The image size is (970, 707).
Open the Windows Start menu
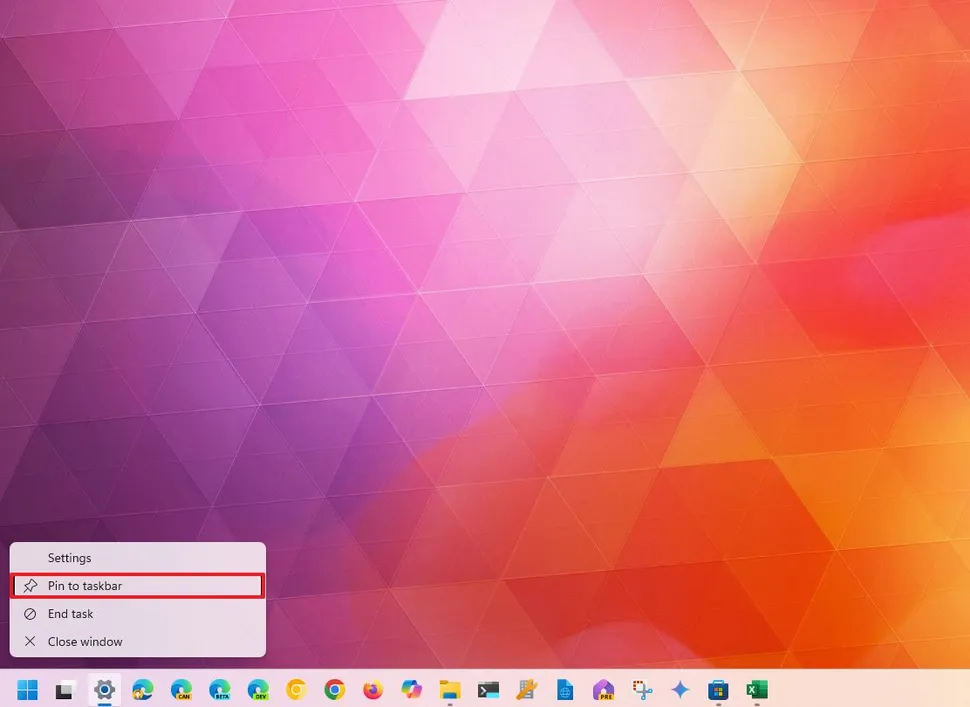coord(27,690)
